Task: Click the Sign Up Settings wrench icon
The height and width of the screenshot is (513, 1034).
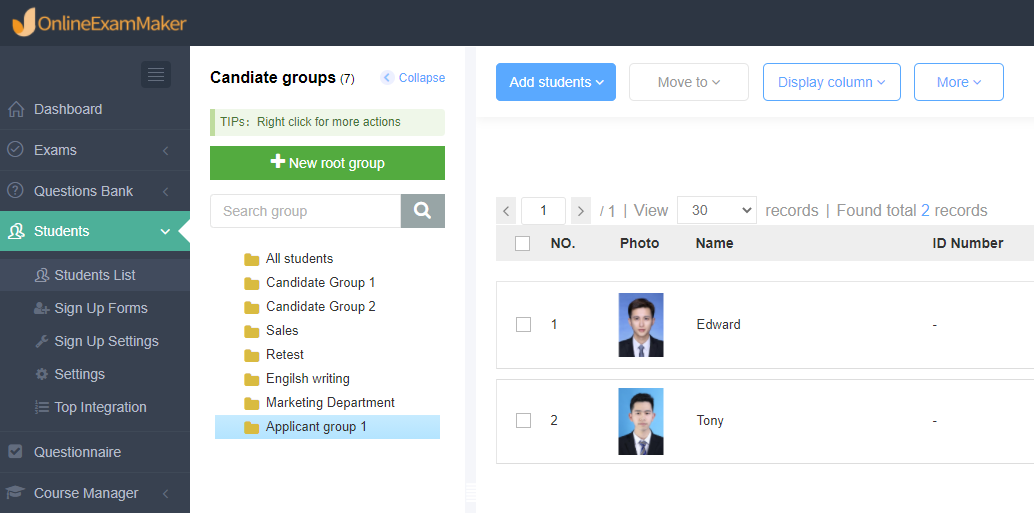Action: click(42, 342)
